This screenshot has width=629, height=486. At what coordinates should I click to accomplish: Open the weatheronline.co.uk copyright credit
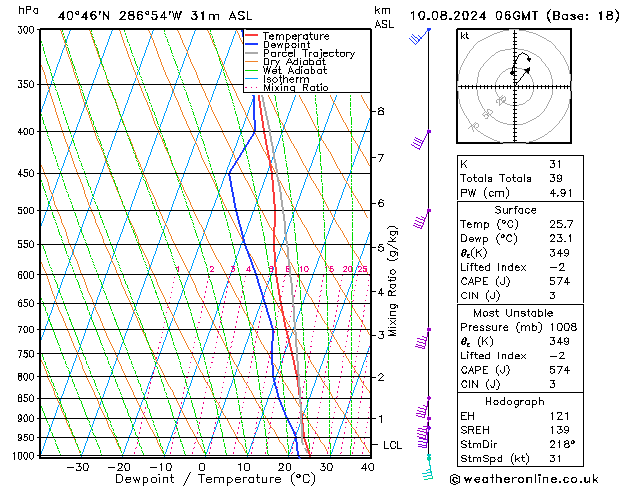524,479
